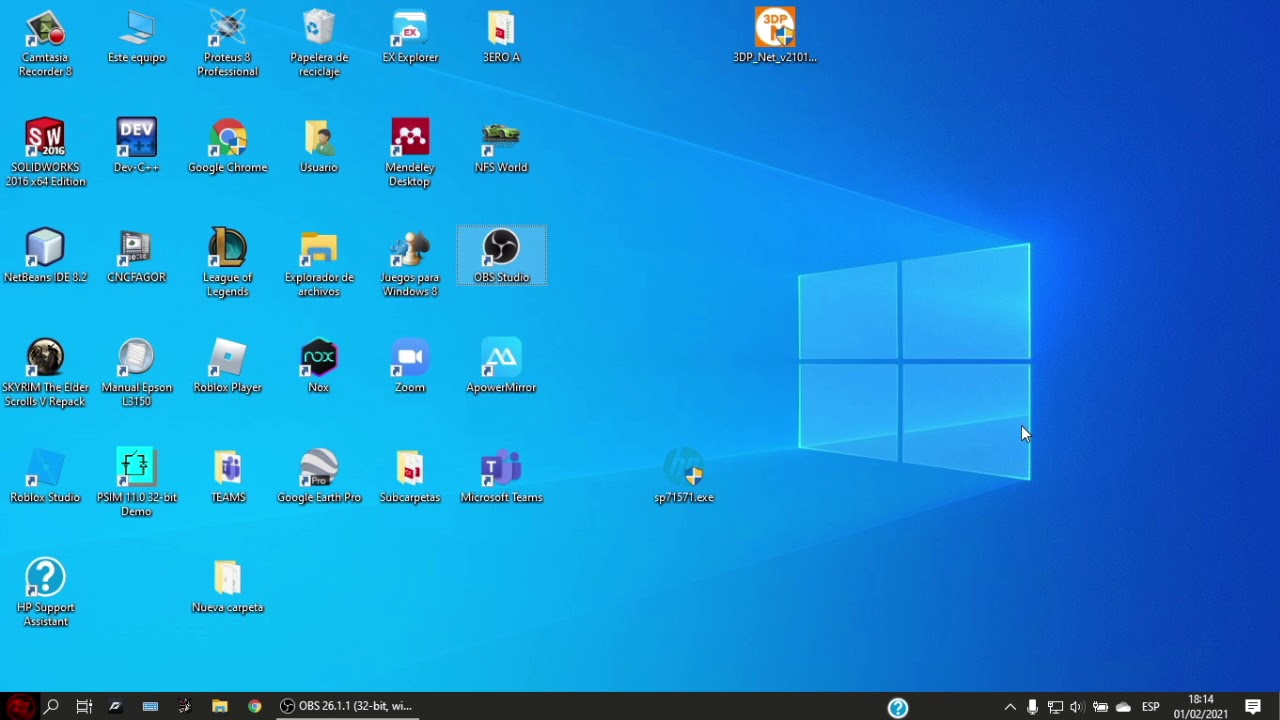The width and height of the screenshot is (1280, 720).
Task: Change the ESP input language
Action: coord(1151,707)
